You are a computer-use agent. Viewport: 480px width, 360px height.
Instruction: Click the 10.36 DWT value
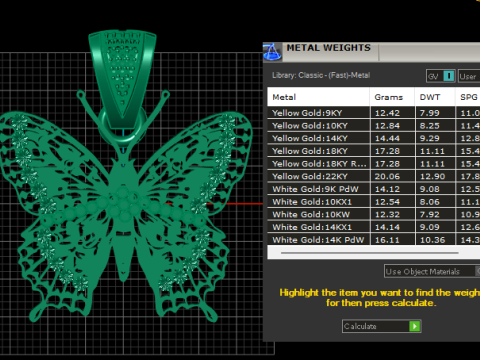click(432, 240)
